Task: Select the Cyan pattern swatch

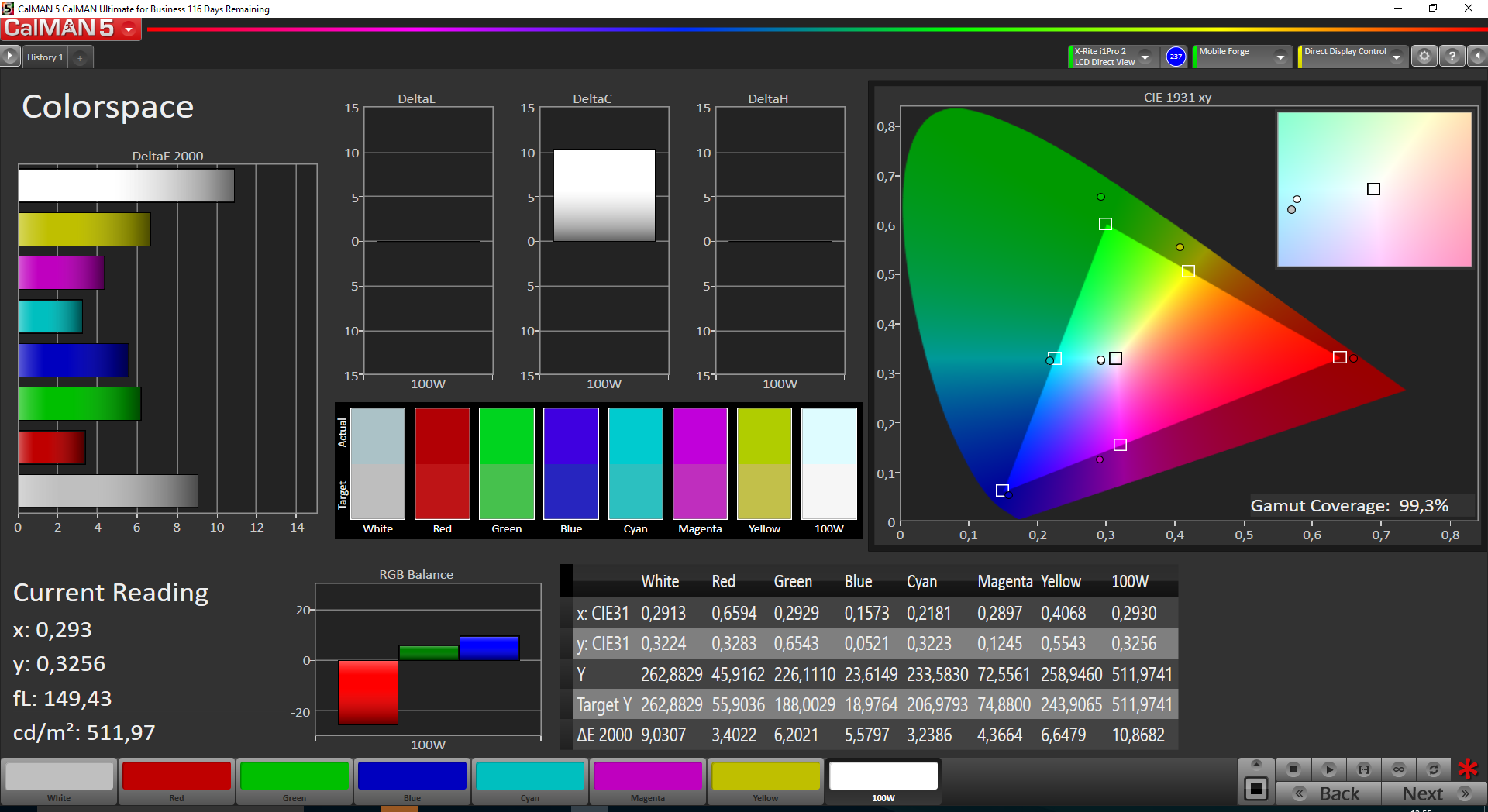Action: pyautogui.click(x=530, y=782)
